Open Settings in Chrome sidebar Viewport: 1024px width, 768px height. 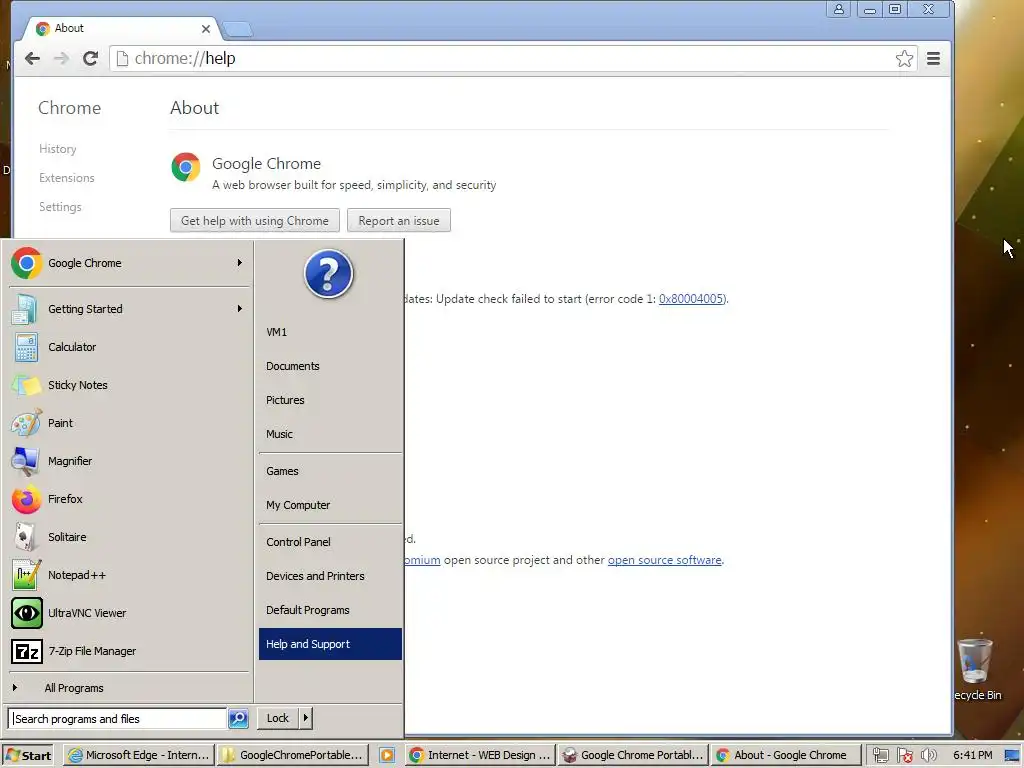[x=60, y=206]
